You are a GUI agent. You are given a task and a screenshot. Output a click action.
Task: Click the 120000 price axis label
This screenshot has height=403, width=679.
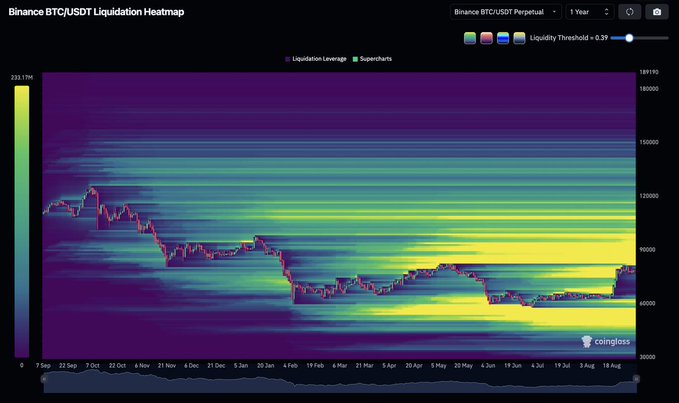(x=649, y=196)
